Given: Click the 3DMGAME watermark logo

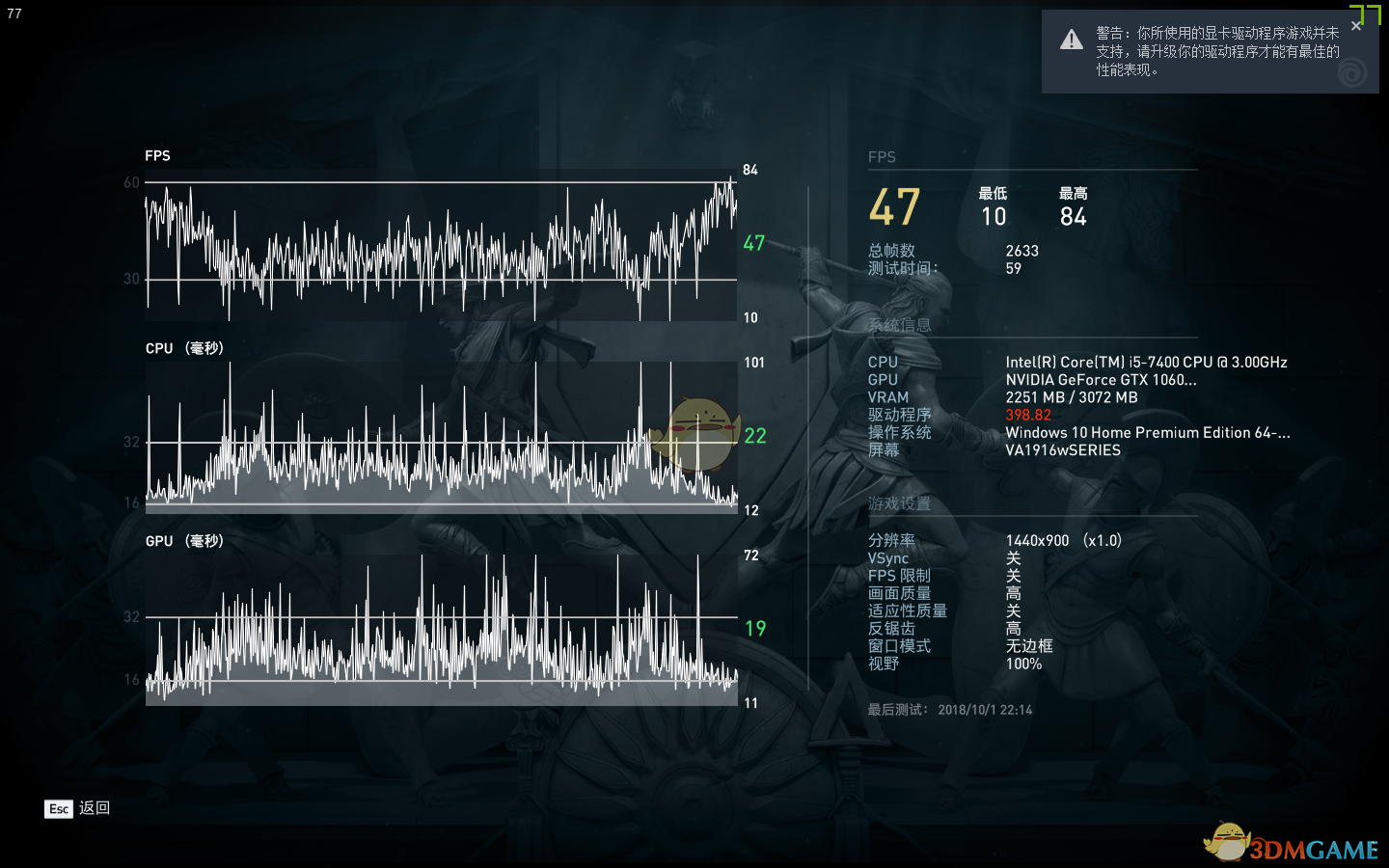Looking at the screenshot, I should (1293, 845).
